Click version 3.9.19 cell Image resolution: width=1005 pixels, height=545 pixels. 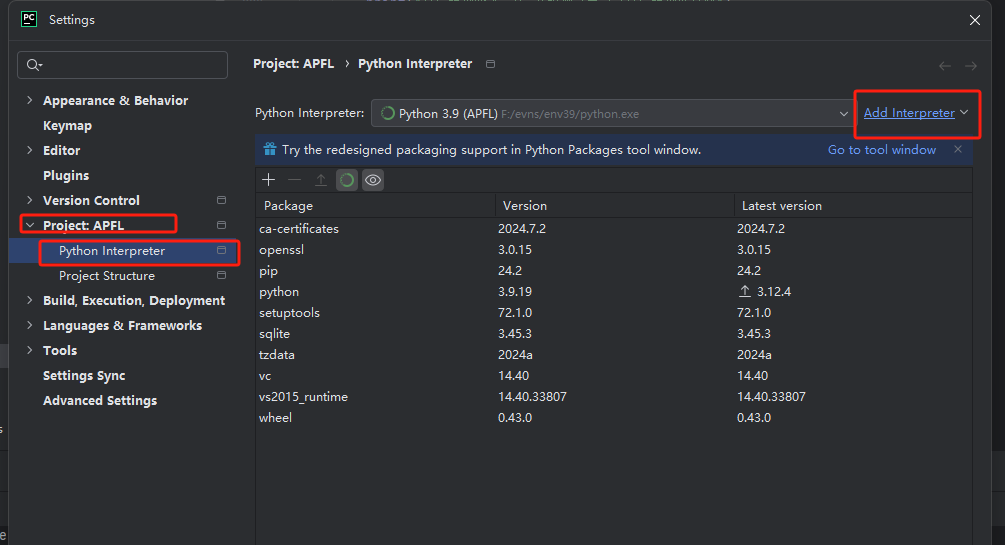click(515, 292)
